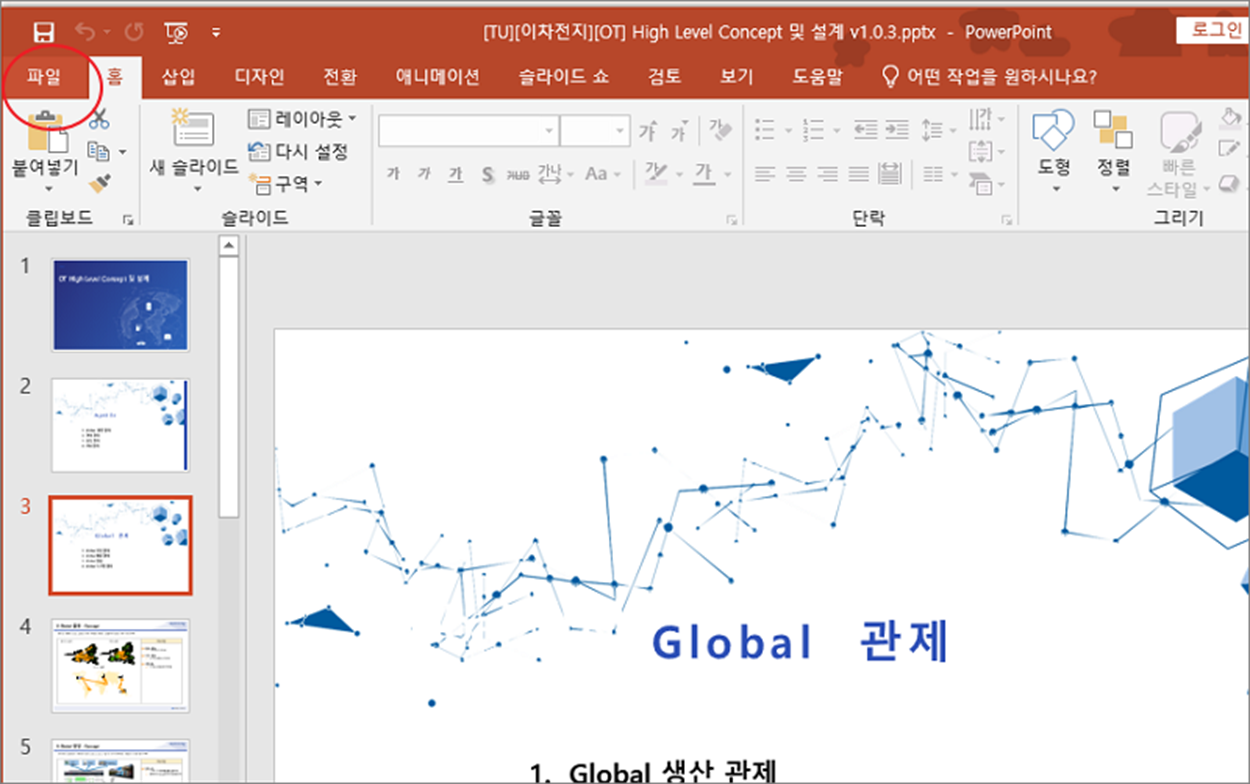
Task: Open the 전환 ribbon tab
Action: click(340, 77)
